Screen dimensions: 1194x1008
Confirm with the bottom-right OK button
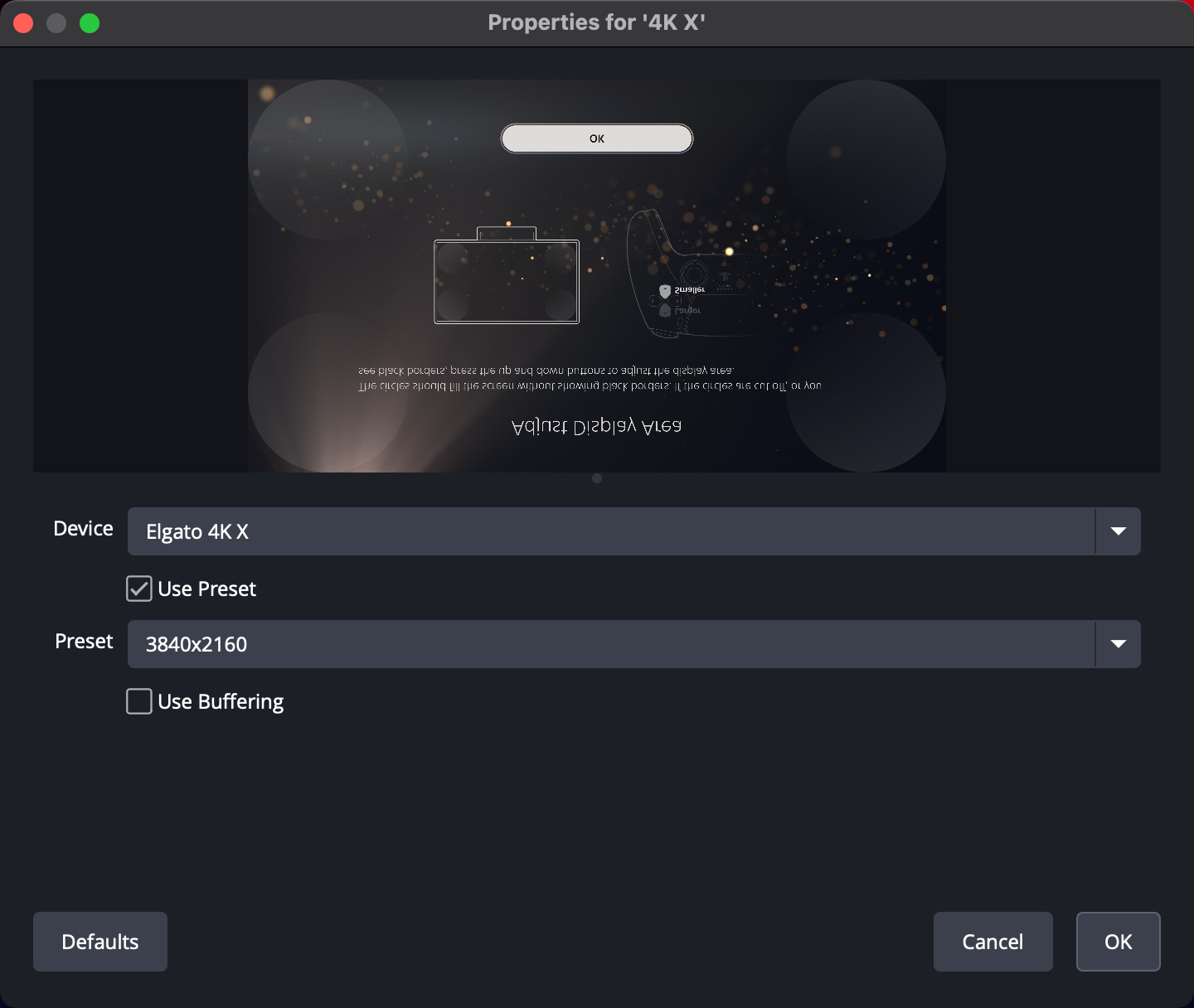[1118, 942]
